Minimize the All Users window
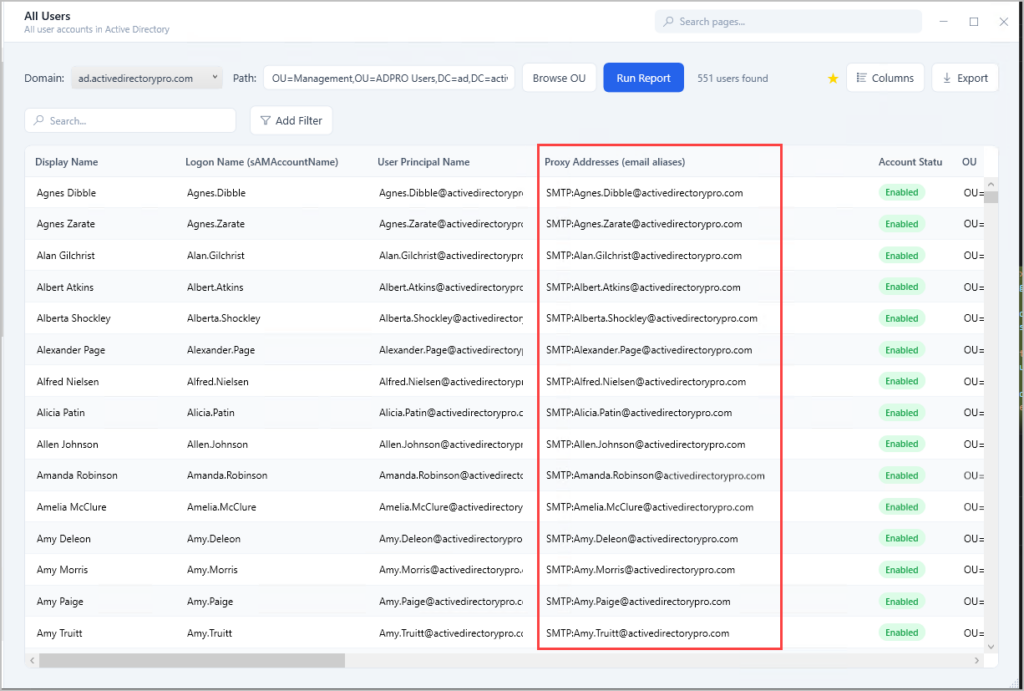This screenshot has height=691, width=1024. (x=944, y=22)
